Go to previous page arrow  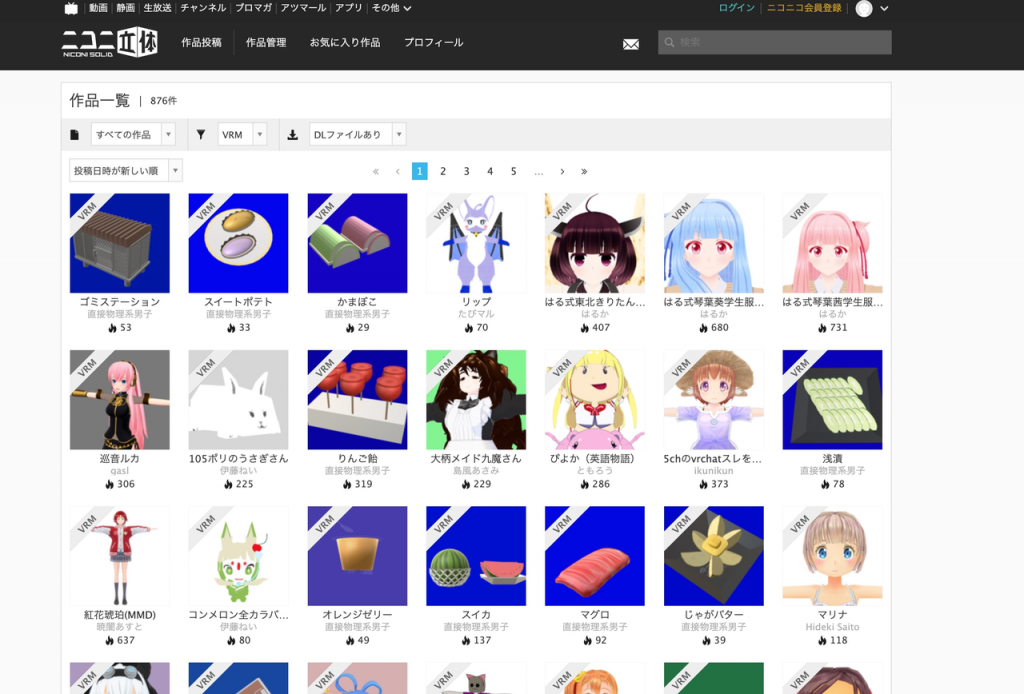[x=398, y=171]
